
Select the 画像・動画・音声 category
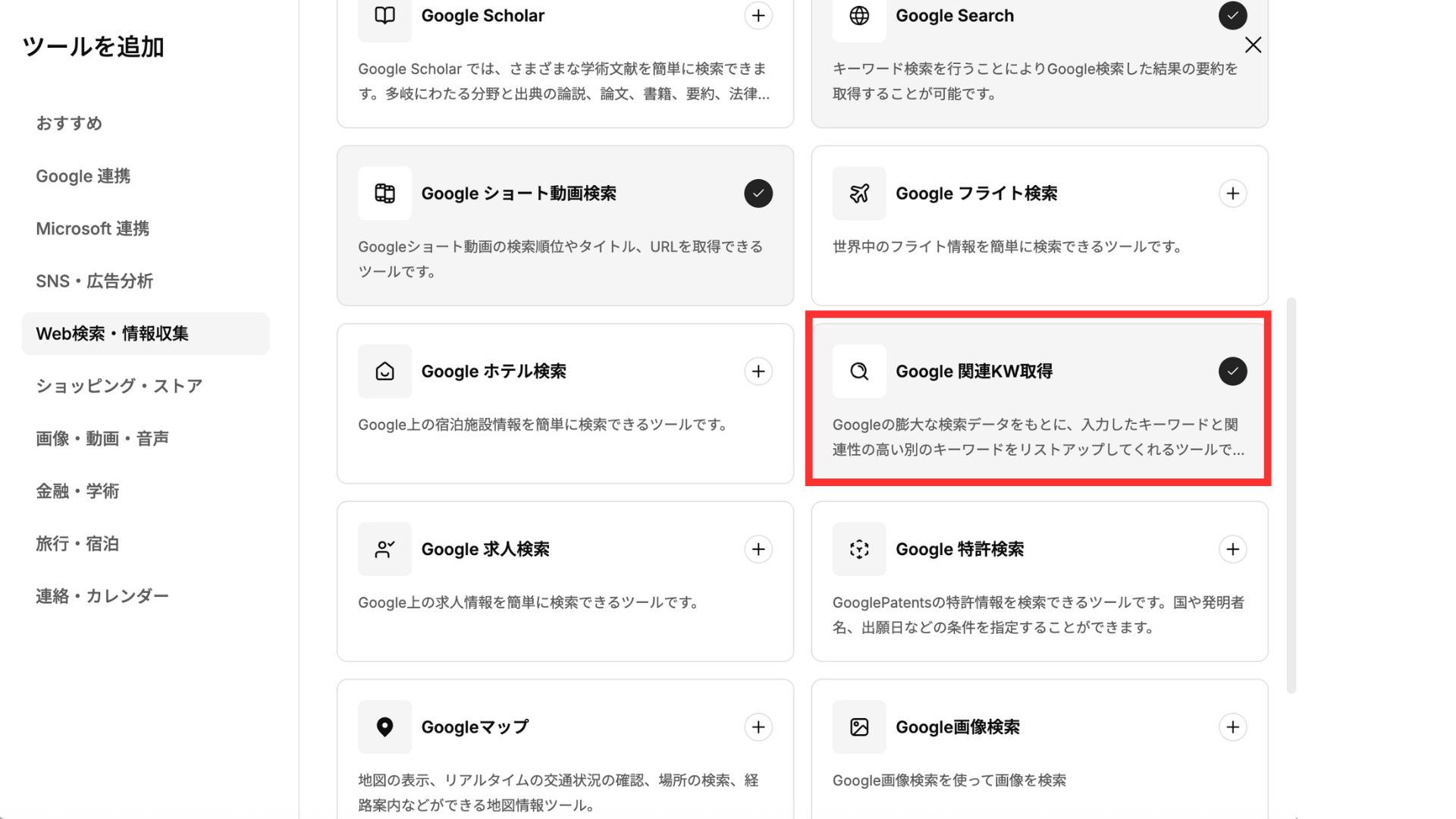click(x=102, y=438)
